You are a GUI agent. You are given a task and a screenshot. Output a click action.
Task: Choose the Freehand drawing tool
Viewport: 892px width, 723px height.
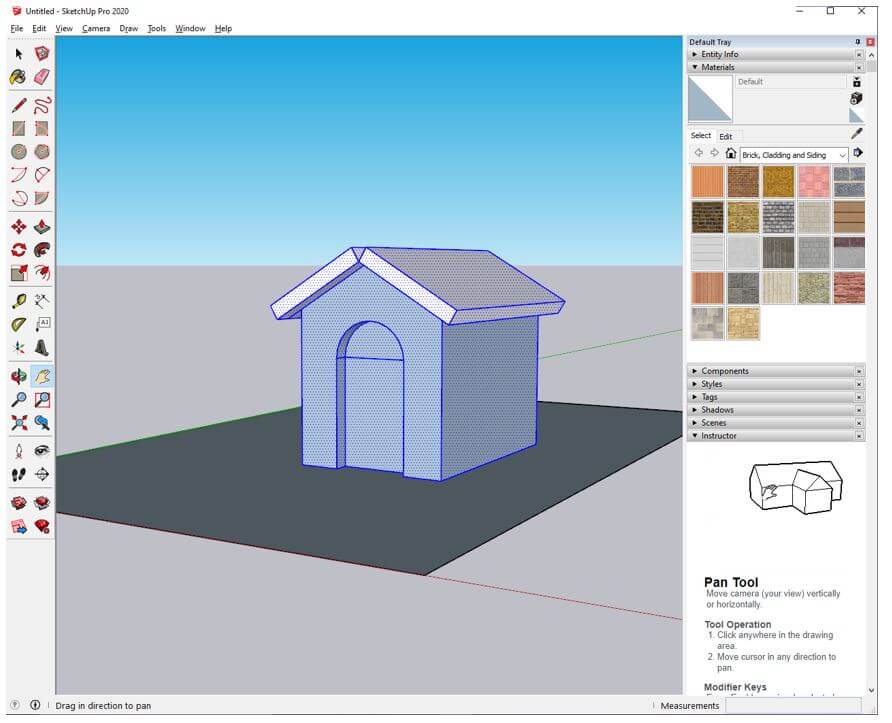click(42, 106)
